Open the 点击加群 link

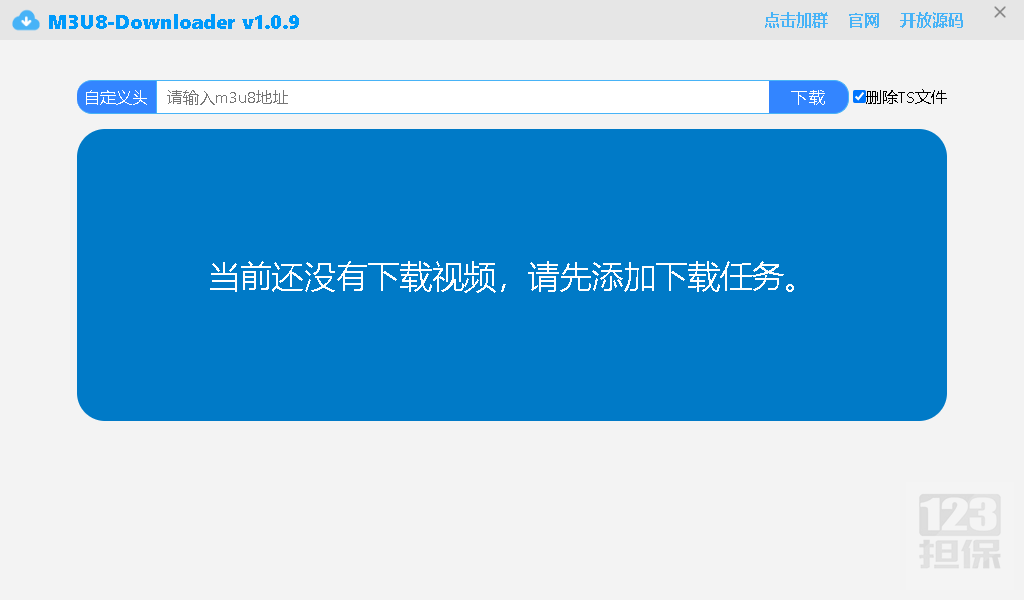pyautogui.click(x=796, y=21)
